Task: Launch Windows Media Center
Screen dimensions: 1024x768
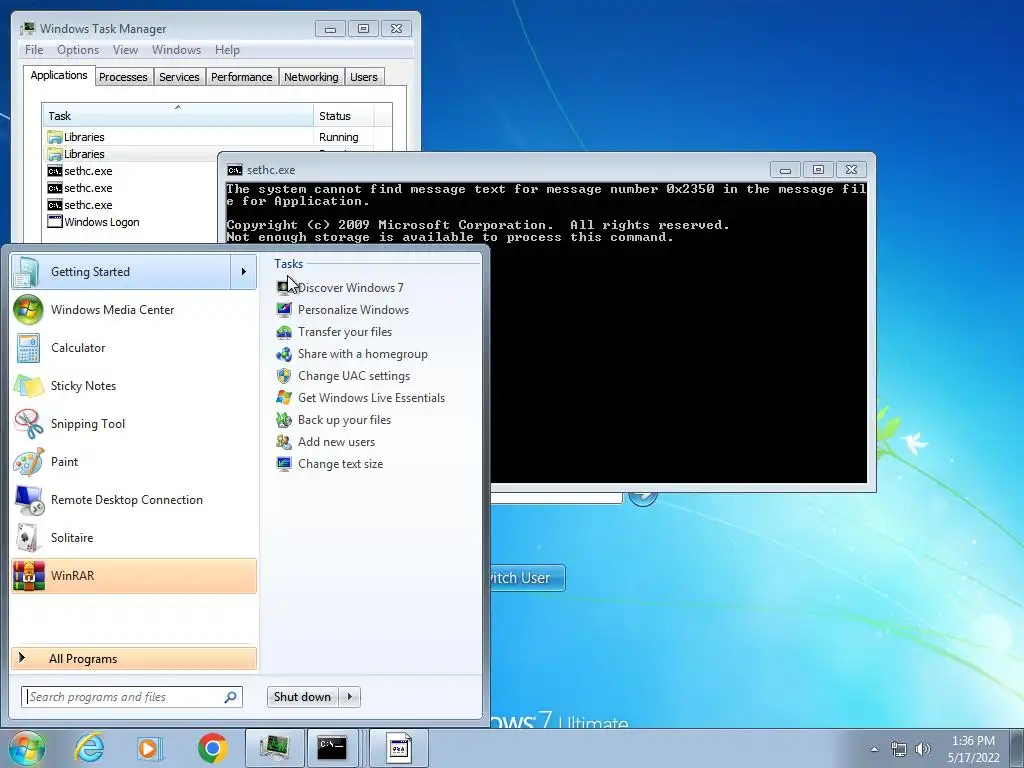Action: pos(134,310)
